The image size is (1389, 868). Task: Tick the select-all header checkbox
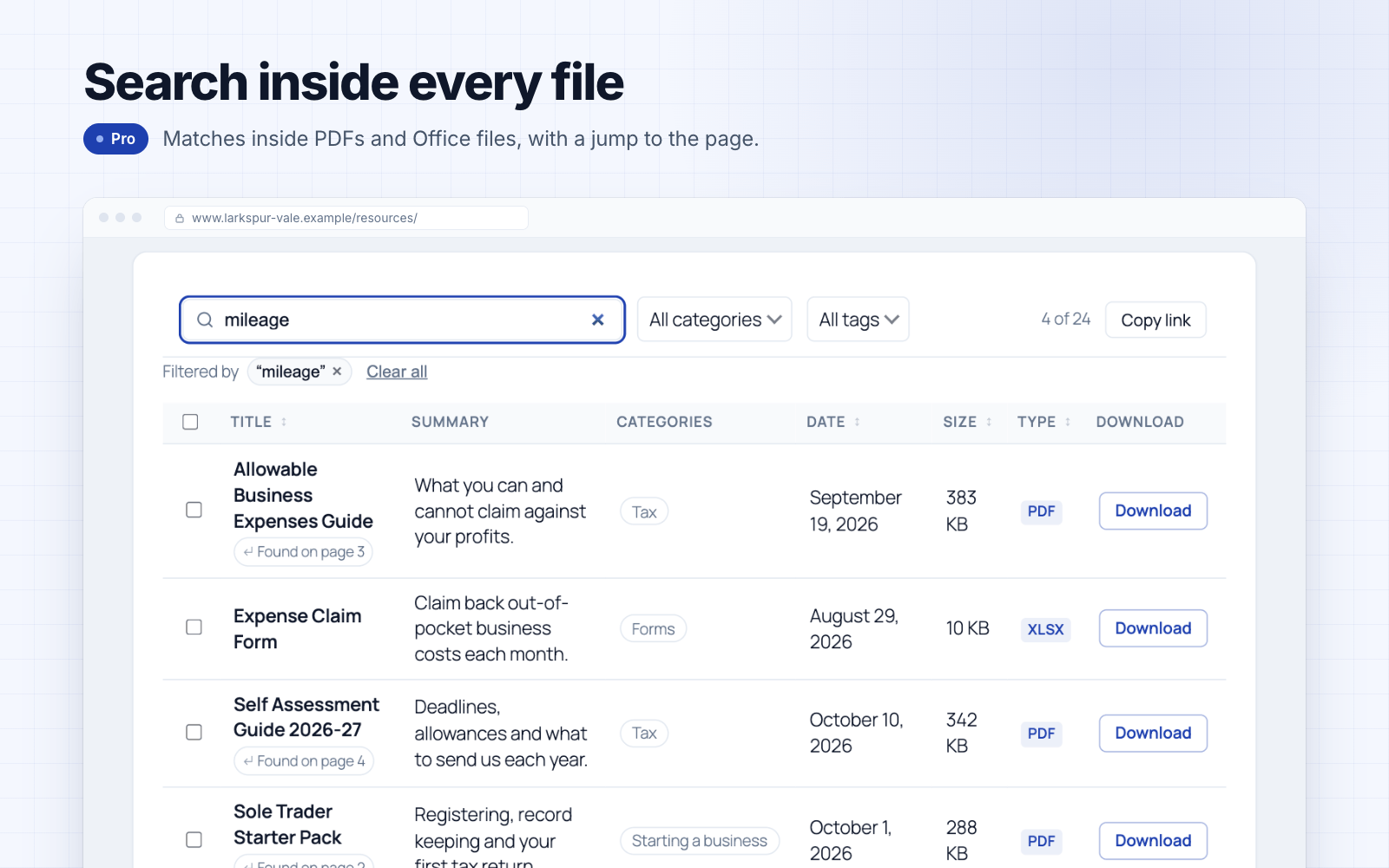click(190, 422)
